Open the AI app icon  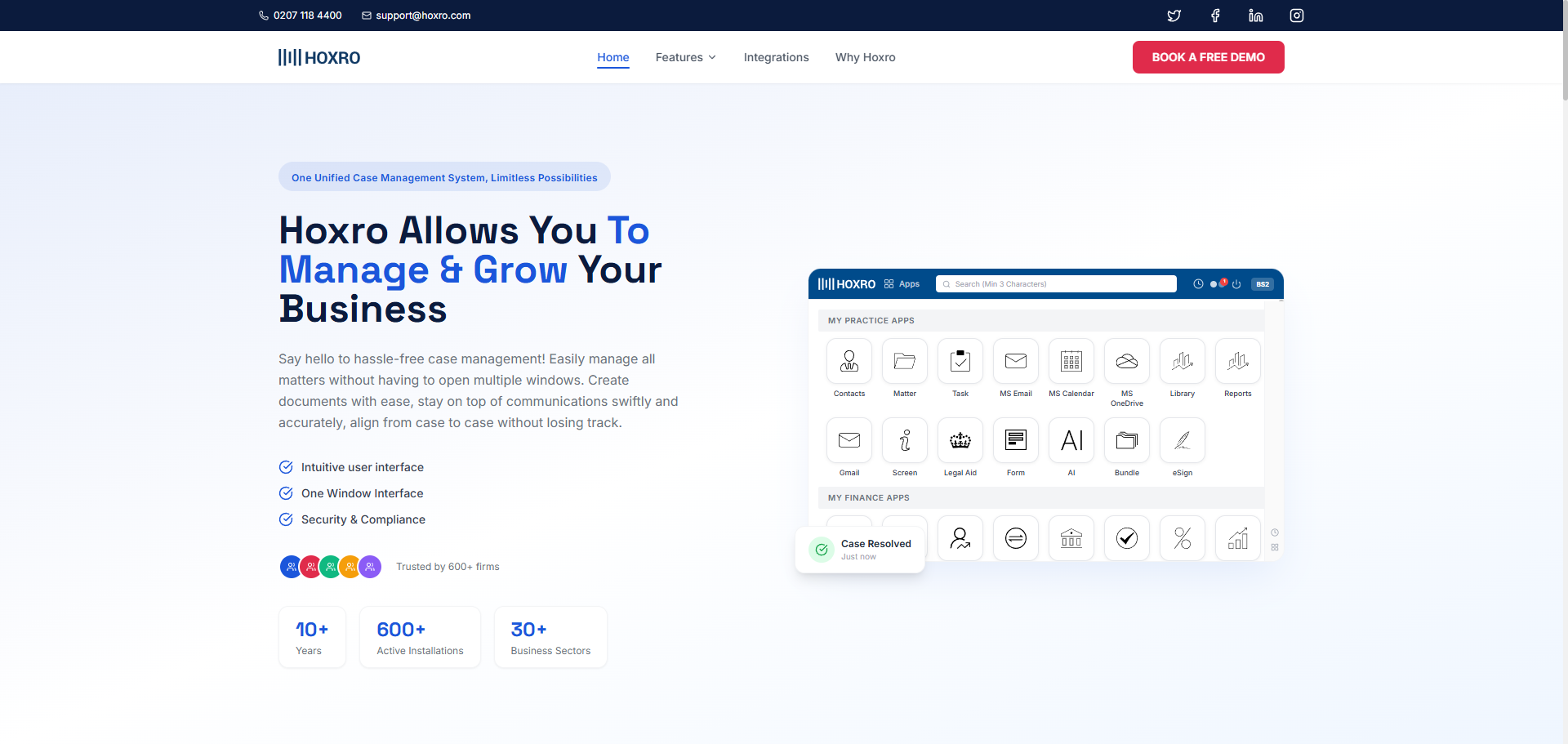pos(1071,440)
